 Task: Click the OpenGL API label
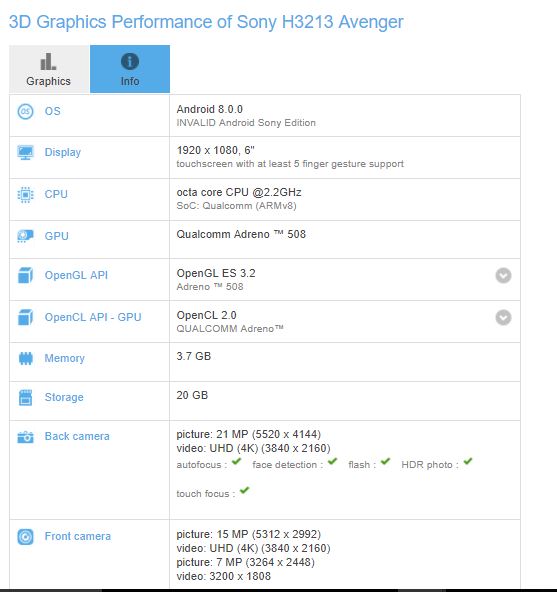pyautogui.click(x=76, y=275)
